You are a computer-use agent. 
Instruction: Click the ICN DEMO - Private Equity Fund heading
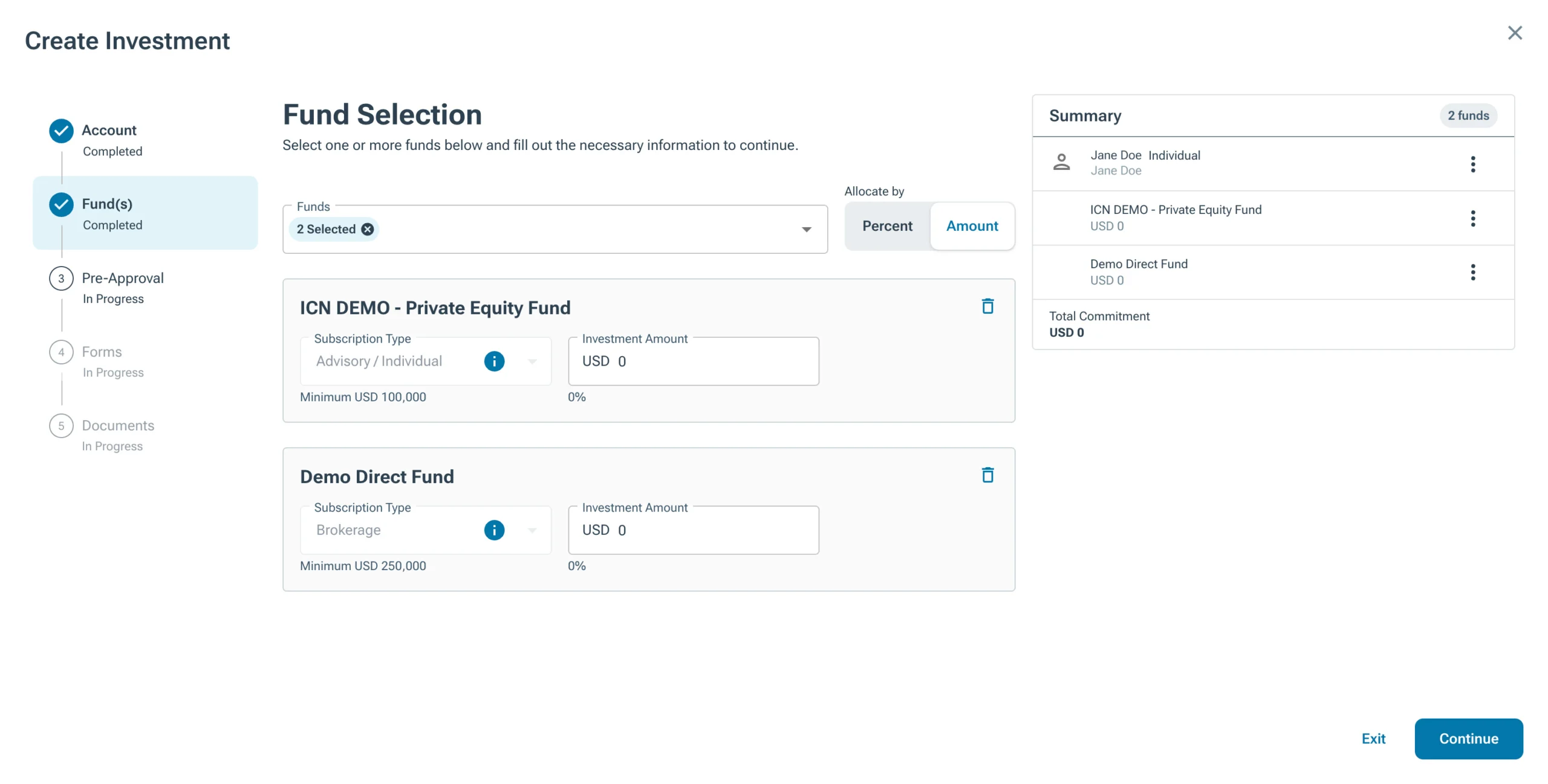[435, 308]
